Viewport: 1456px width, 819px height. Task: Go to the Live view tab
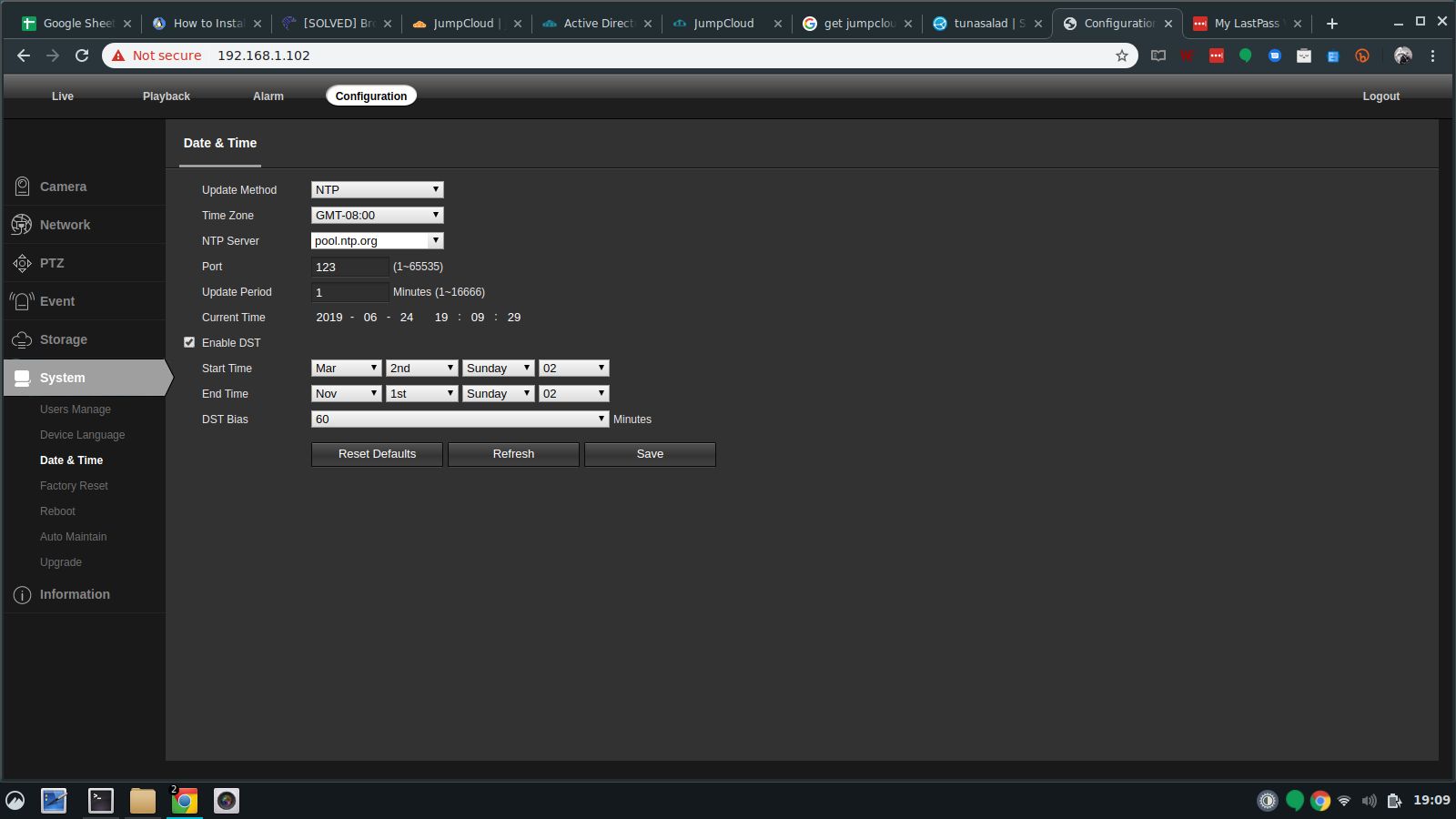63,96
